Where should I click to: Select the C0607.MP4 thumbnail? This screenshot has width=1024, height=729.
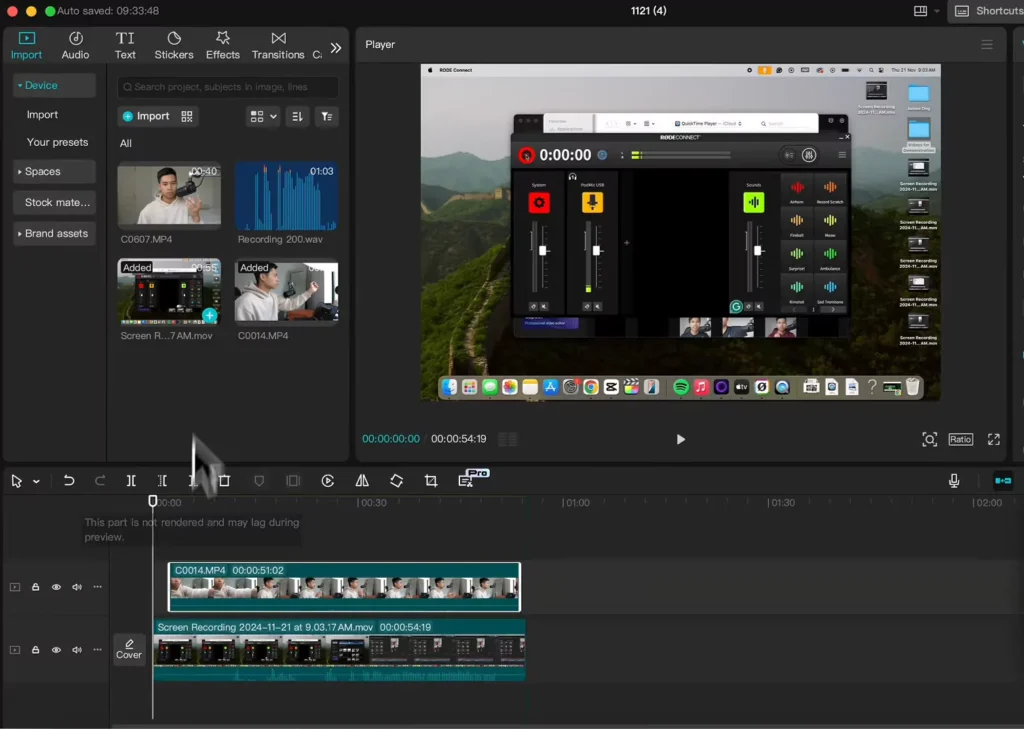click(x=169, y=195)
